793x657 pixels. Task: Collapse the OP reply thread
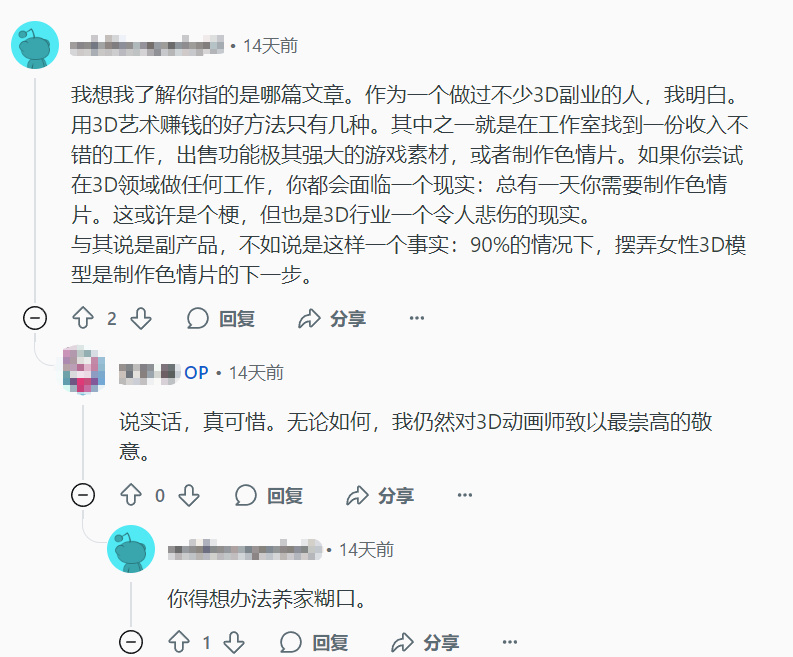click(x=83, y=495)
